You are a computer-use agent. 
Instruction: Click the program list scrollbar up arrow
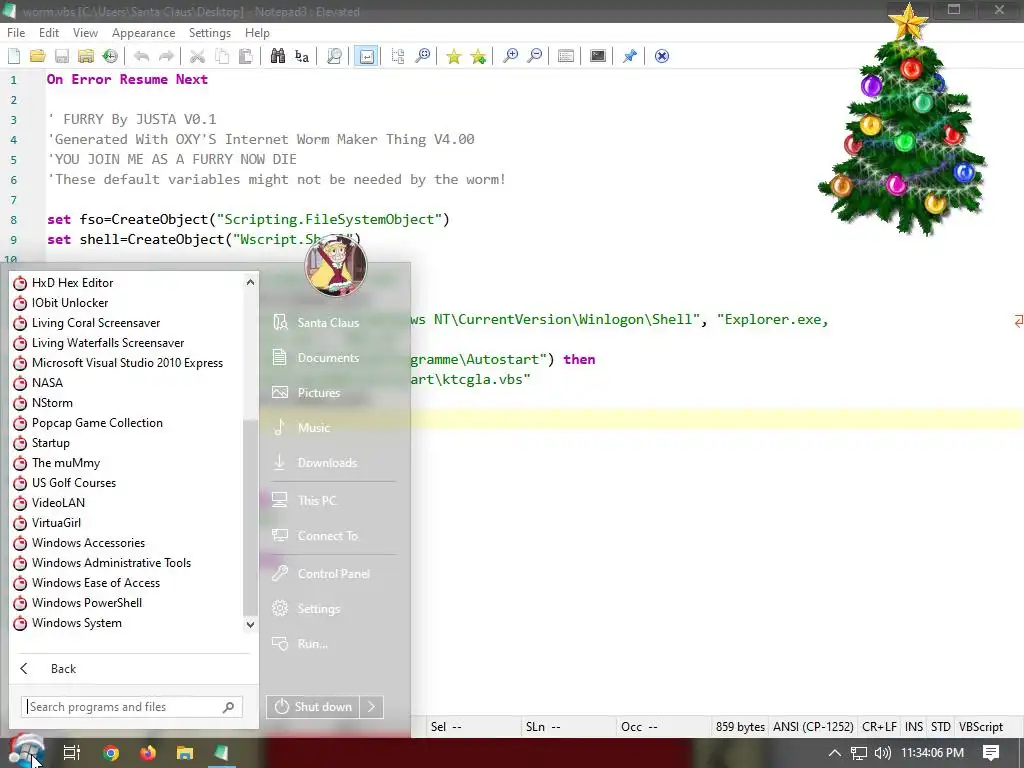[x=250, y=282]
